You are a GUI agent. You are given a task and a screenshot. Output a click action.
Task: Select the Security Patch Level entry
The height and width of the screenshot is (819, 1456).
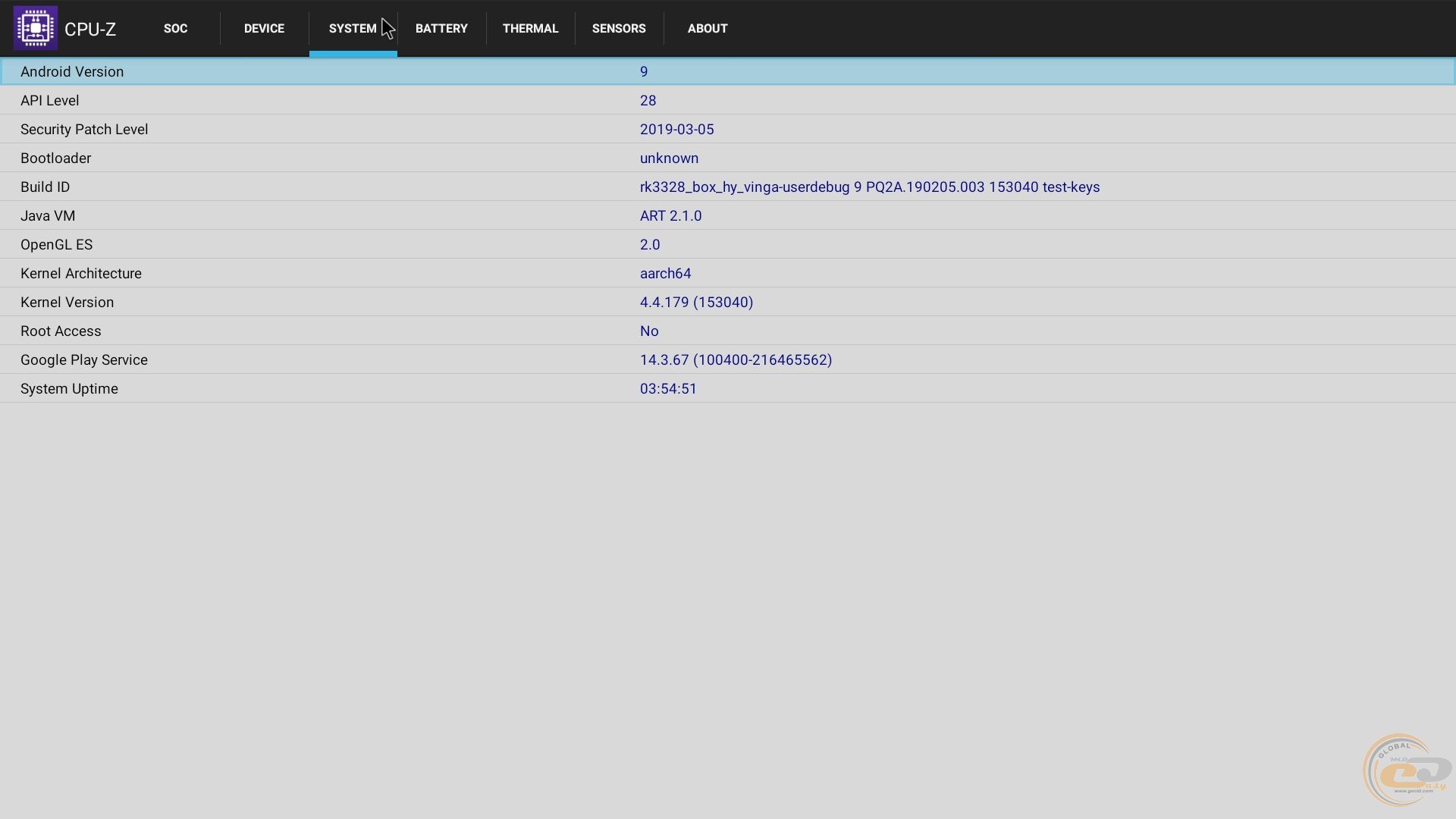(x=84, y=129)
